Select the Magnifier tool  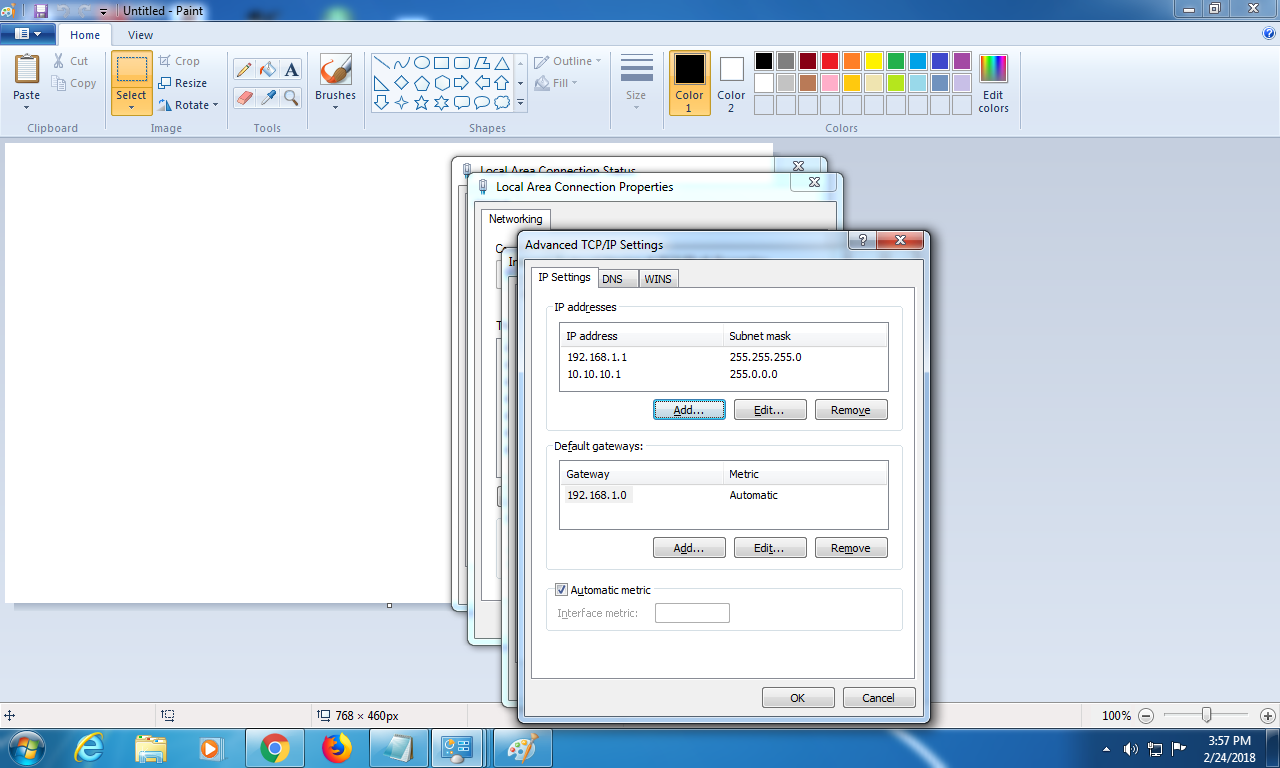(x=291, y=97)
